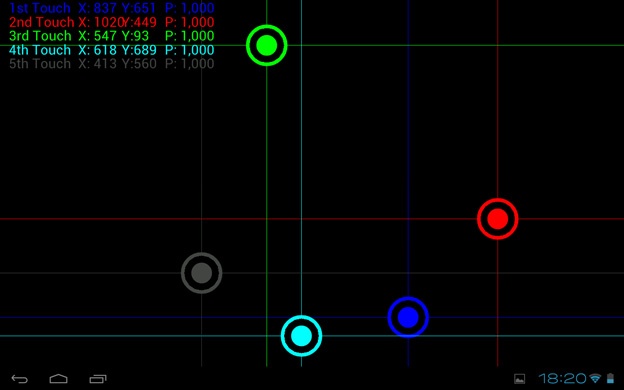This screenshot has height=390, width=624.
Task: Tap the Android home navigation icon
Action: (x=58, y=378)
